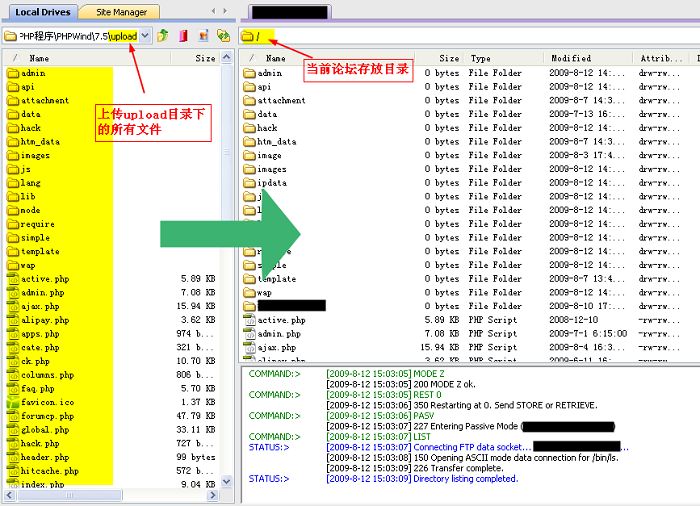Select local file global.php
This screenshot has width=700, height=506.
coord(45,430)
